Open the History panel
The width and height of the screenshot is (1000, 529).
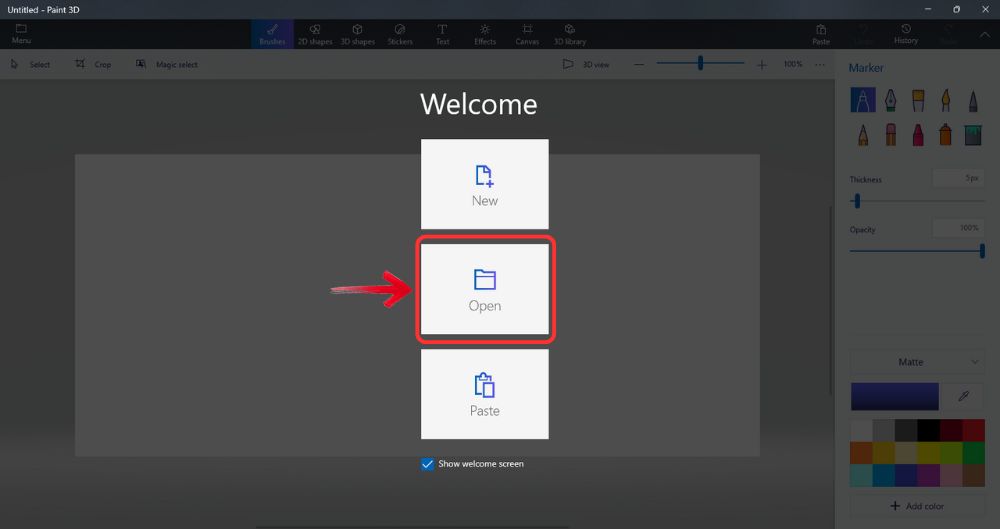906,34
